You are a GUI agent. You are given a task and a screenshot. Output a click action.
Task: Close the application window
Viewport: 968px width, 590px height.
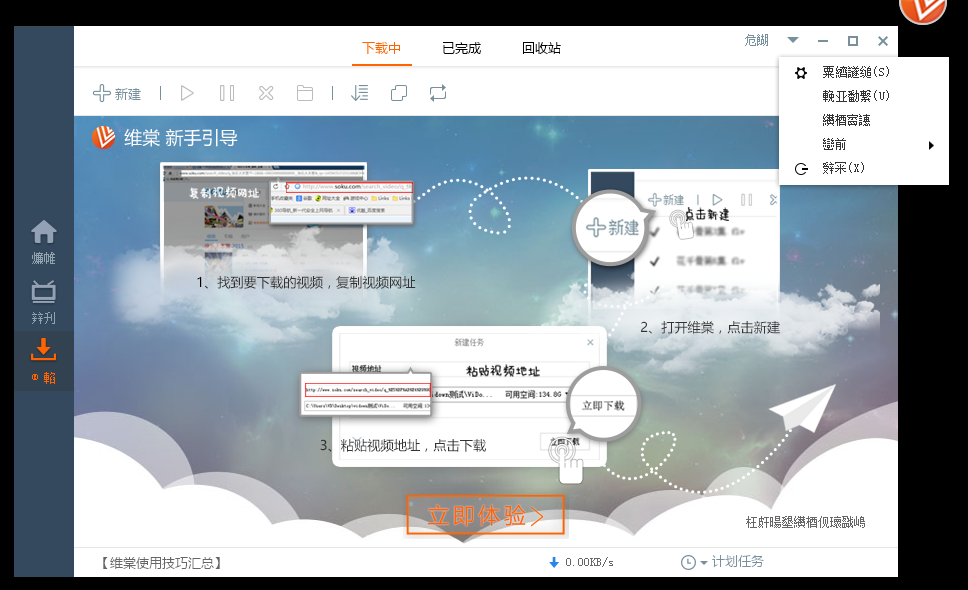click(883, 41)
